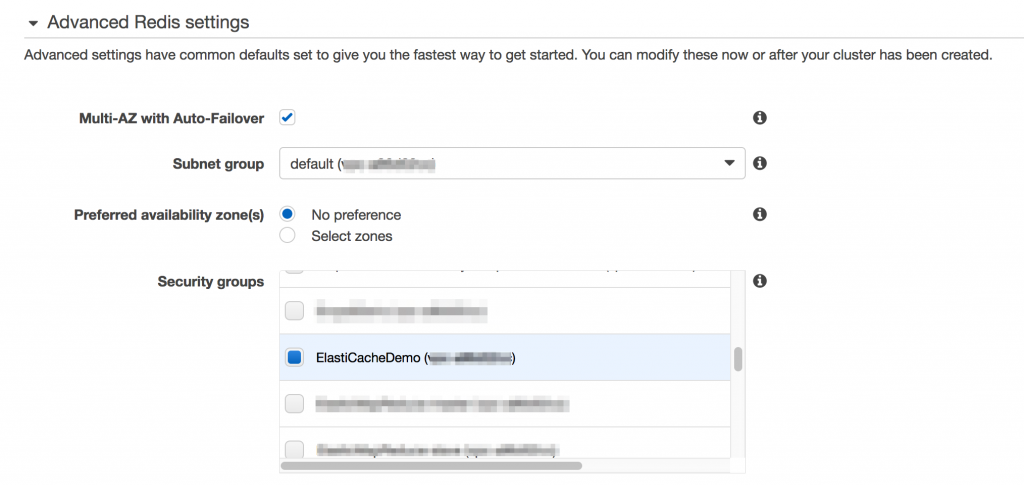The image size is (1024, 485).
Task: Click the info icon beside Multi-AZ with Auto-Failover
Action: [759, 118]
